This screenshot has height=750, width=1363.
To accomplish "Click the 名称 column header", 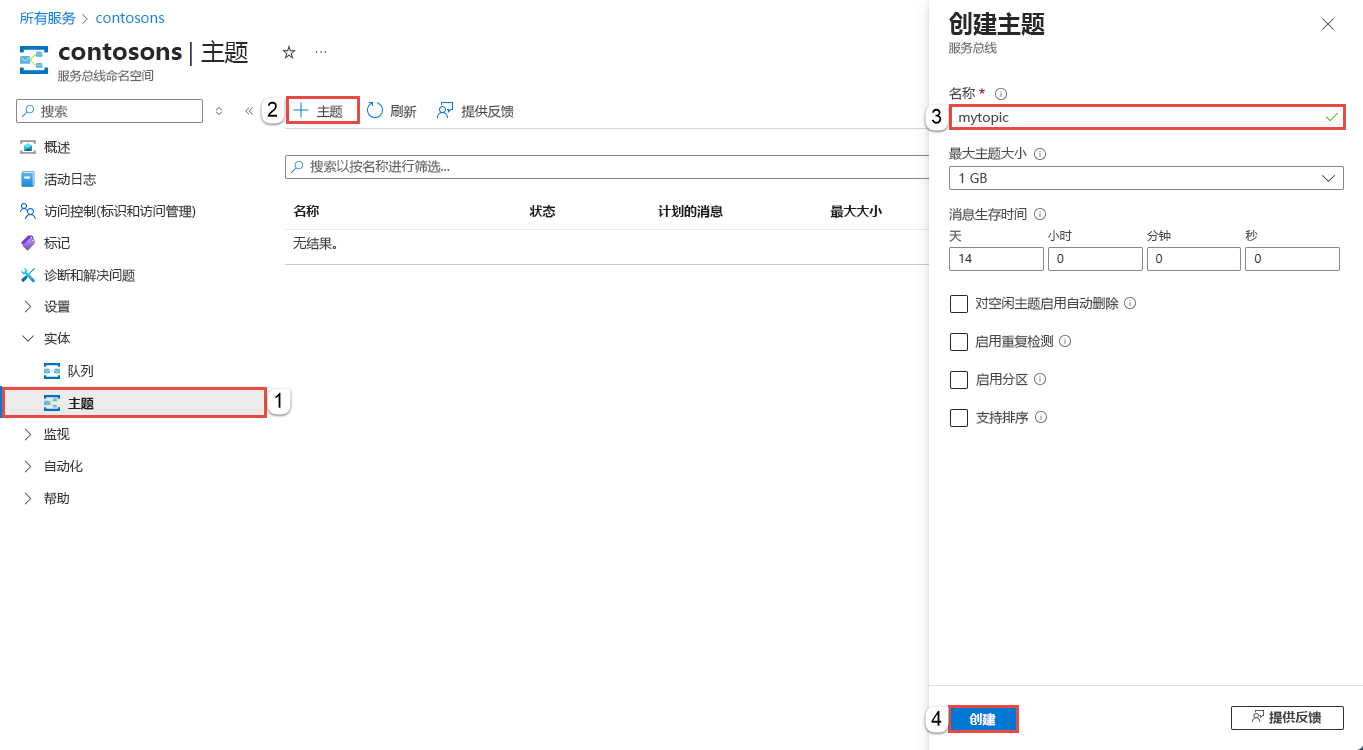I will (x=306, y=211).
